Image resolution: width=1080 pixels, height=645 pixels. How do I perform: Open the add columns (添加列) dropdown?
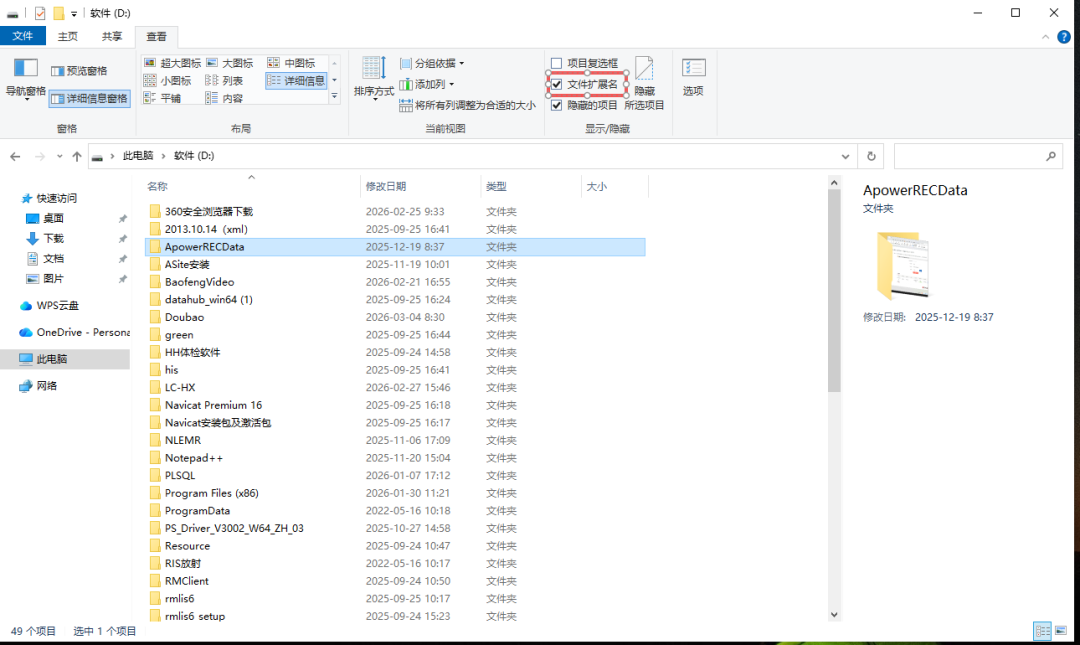427,84
